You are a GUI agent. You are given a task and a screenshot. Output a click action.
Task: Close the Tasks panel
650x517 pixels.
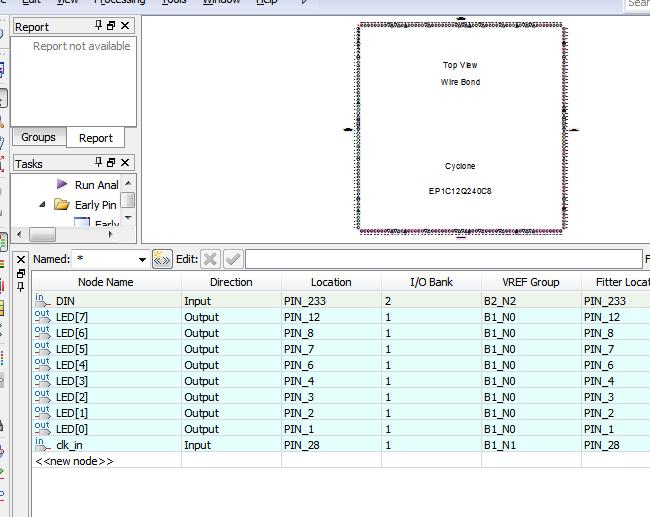tap(126, 163)
